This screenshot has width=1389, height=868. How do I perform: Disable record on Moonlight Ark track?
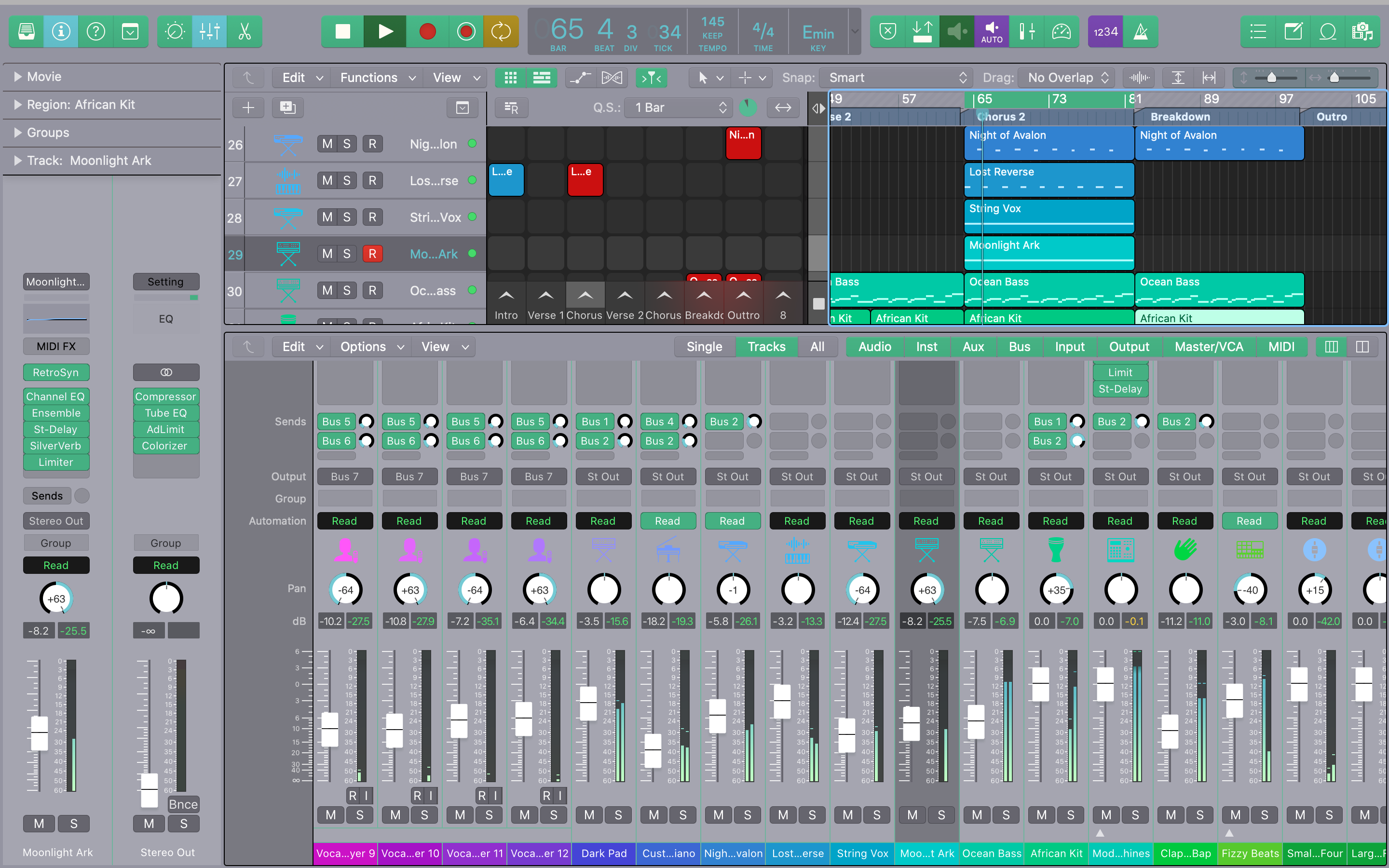pyautogui.click(x=372, y=254)
